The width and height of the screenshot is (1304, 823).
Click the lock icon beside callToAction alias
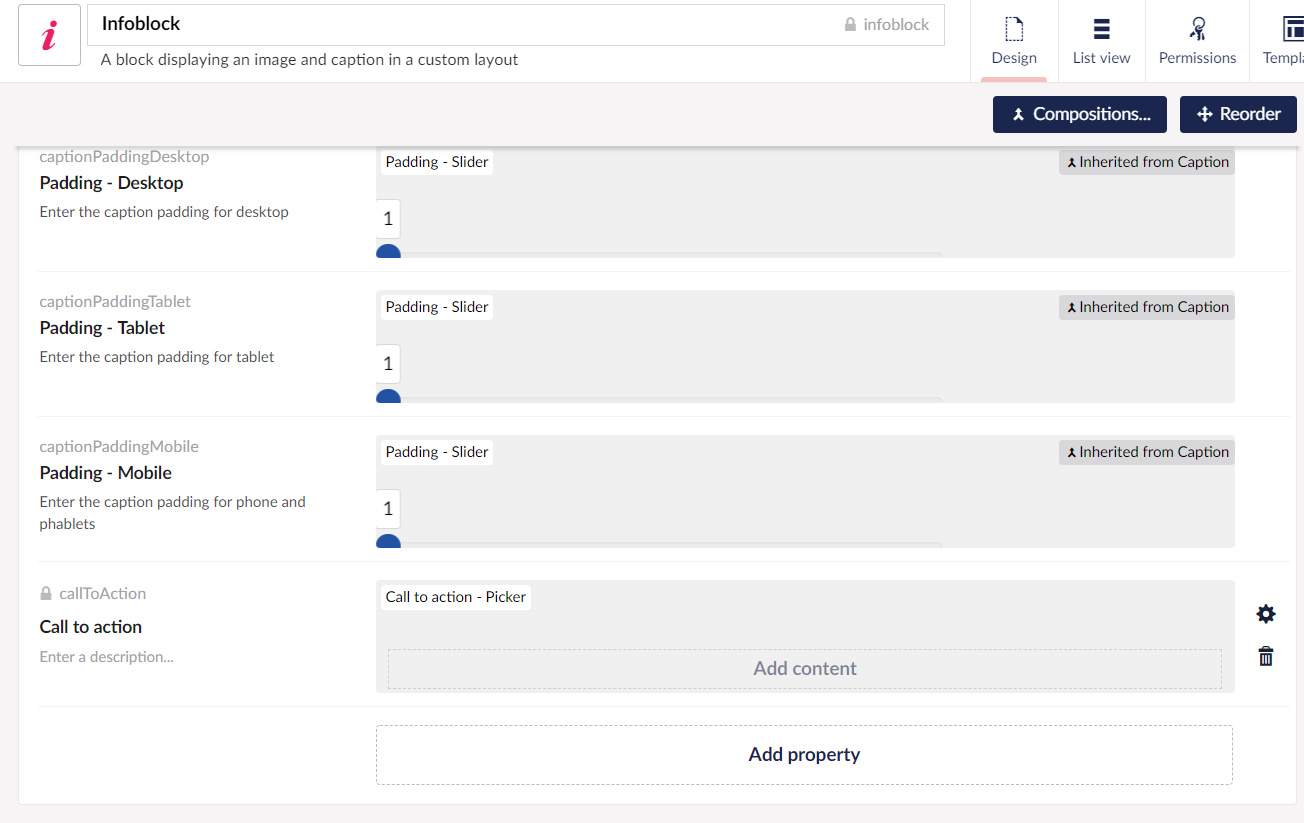click(x=46, y=592)
